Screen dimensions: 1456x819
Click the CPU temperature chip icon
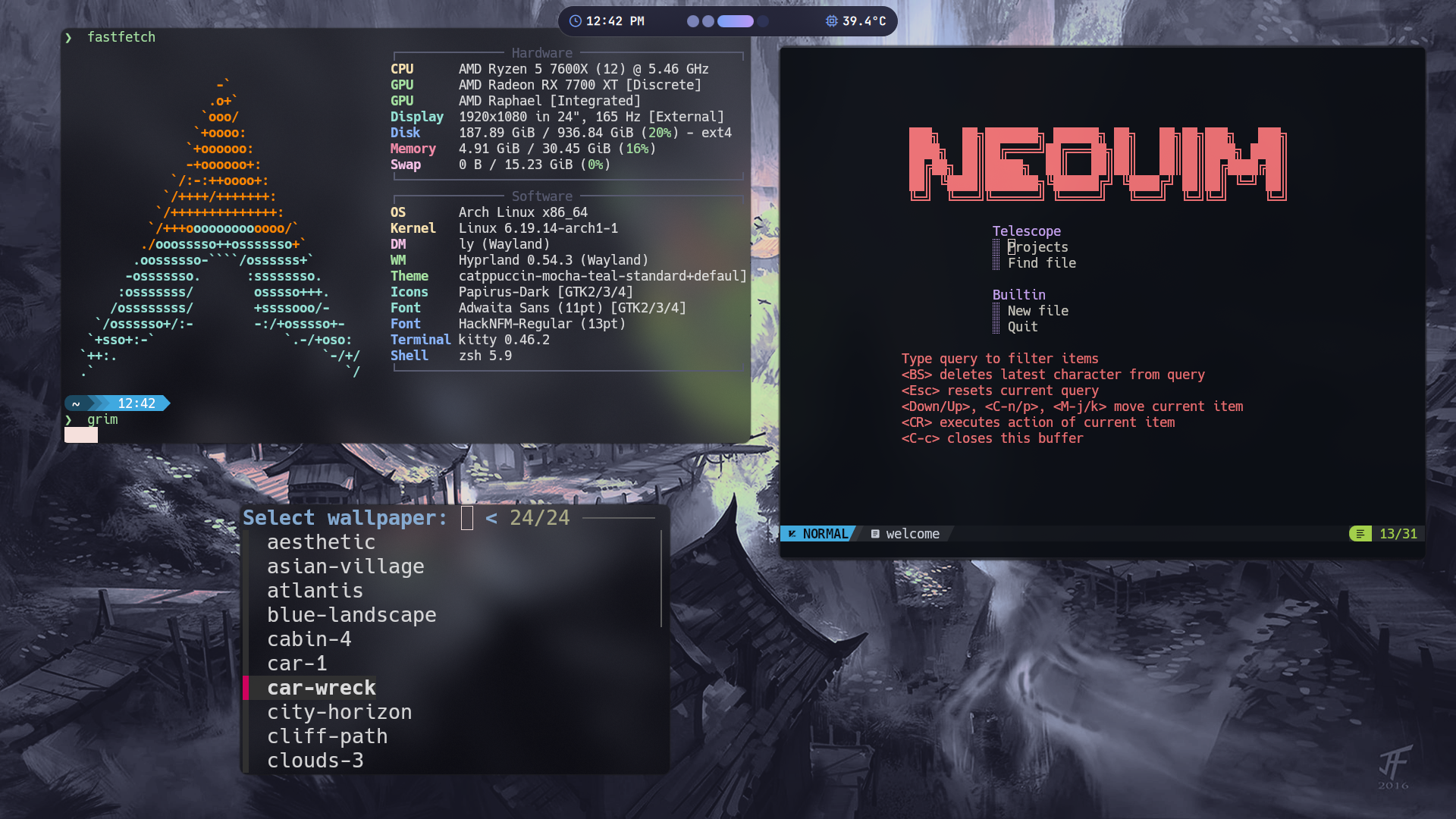832,21
